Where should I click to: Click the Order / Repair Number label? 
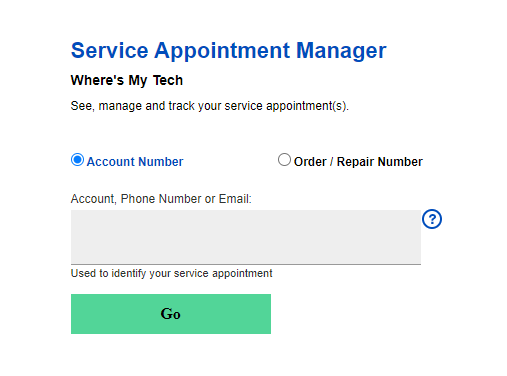[x=358, y=162]
